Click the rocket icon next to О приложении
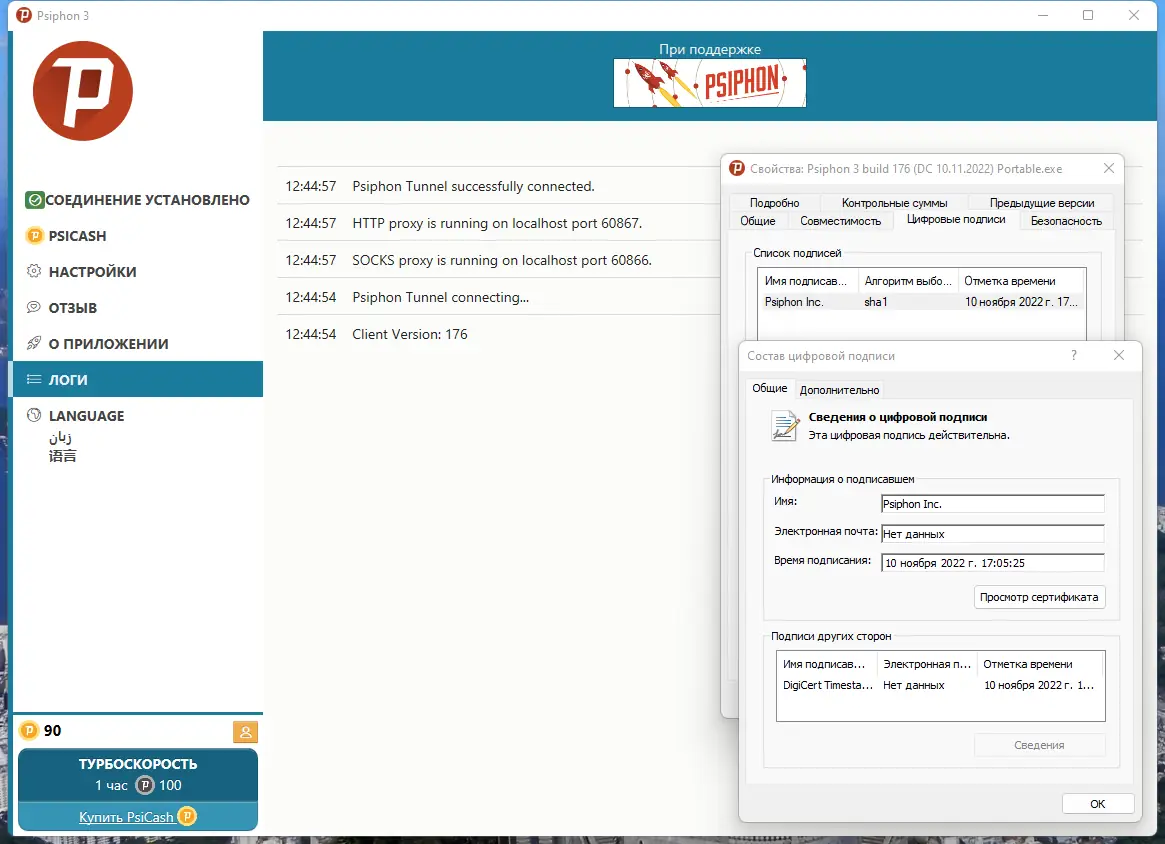Image resolution: width=1165 pixels, height=844 pixels. click(x=33, y=343)
